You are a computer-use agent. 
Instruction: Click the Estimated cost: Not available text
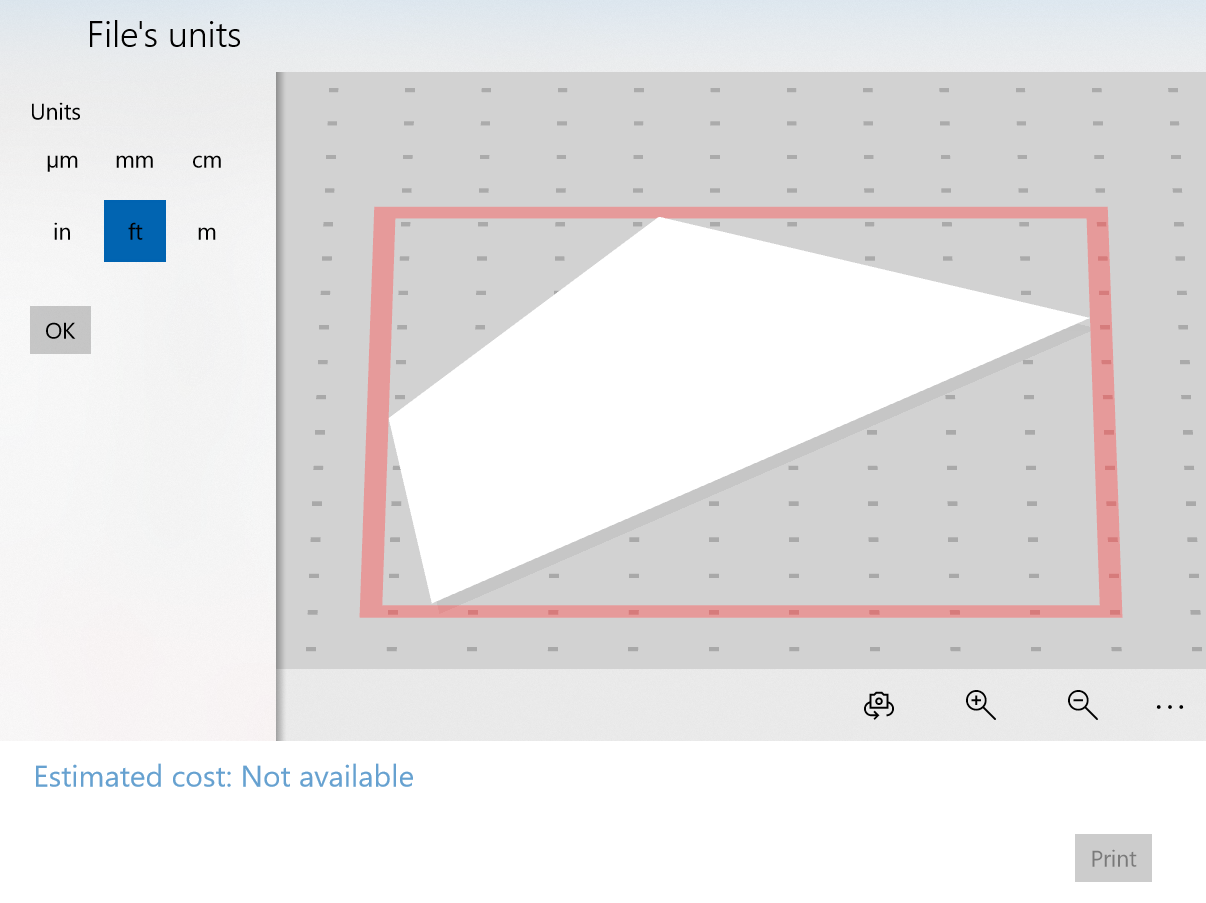click(x=224, y=776)
